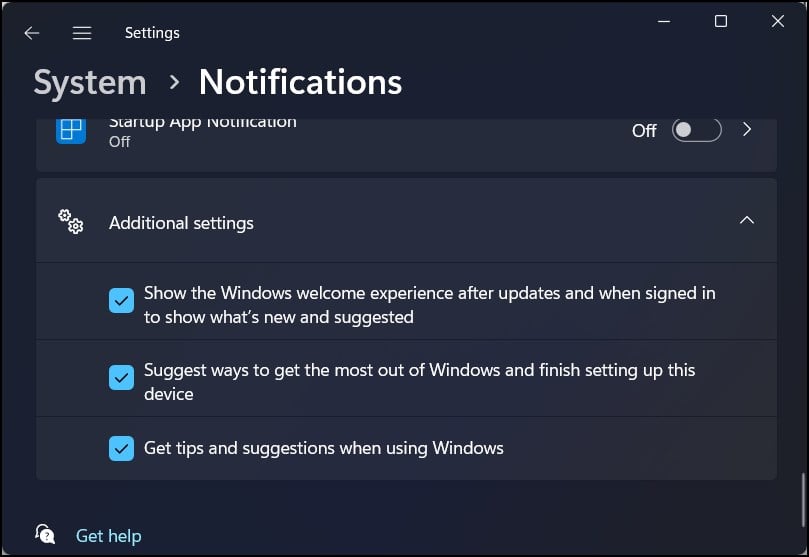Toggle Startup App Notification switch on
Viewport: 809px width, 557px height.
[697, 130]
